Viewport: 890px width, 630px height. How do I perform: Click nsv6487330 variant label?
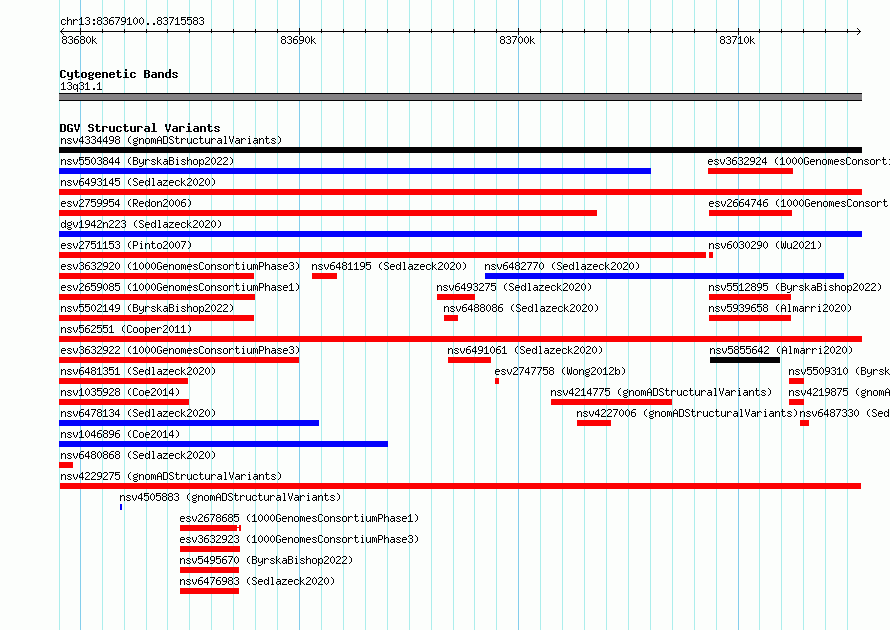[845, 413]
